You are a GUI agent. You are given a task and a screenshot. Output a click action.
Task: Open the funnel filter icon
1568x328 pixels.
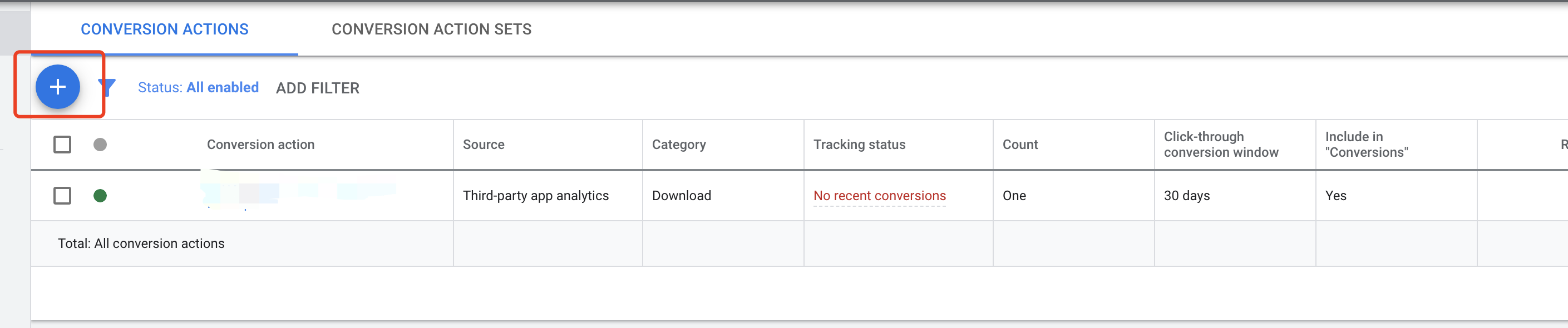point(108,88)
